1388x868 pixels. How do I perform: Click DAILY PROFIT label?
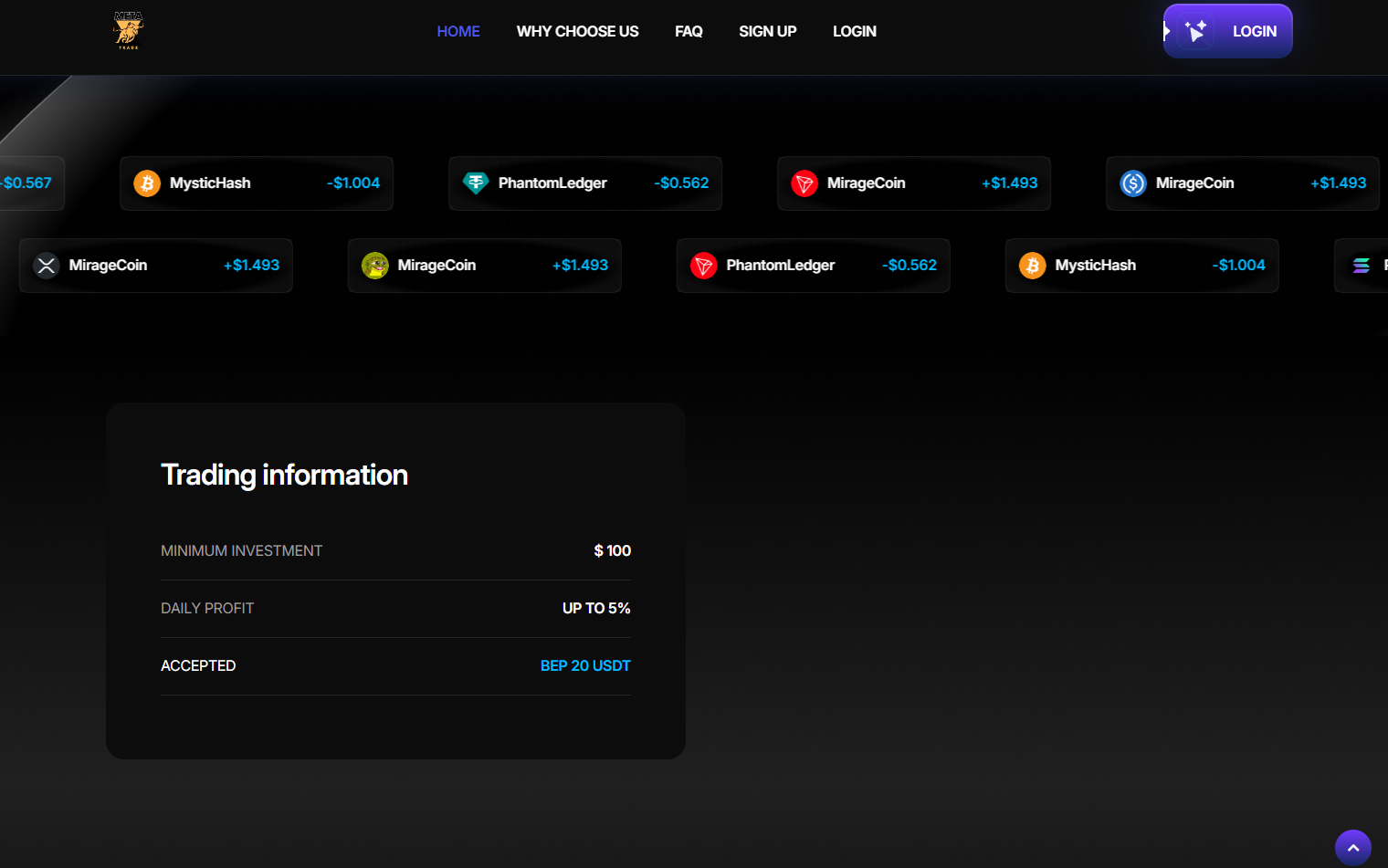click(207, 608)
